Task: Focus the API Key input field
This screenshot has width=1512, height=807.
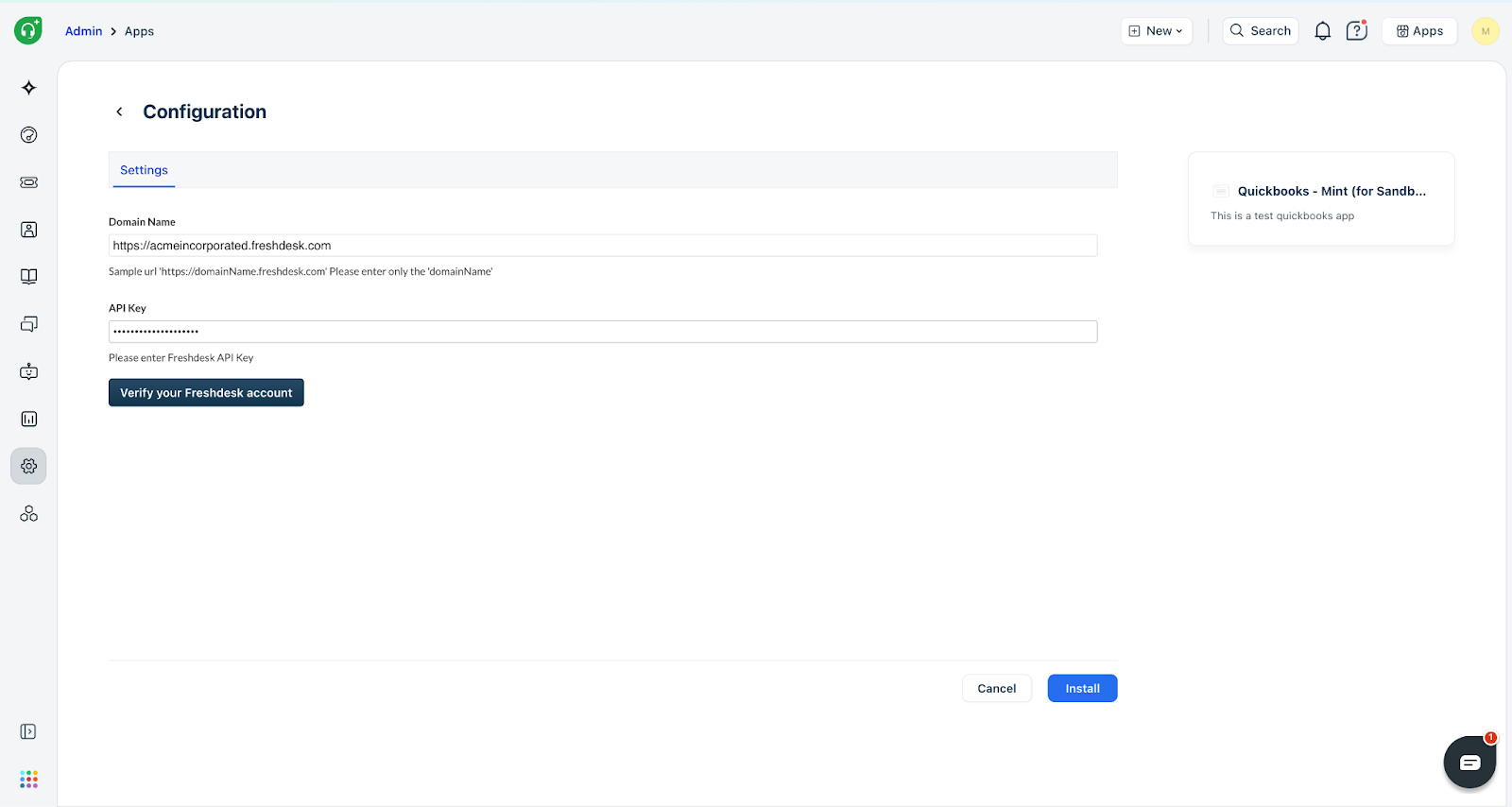Action: 603,332
